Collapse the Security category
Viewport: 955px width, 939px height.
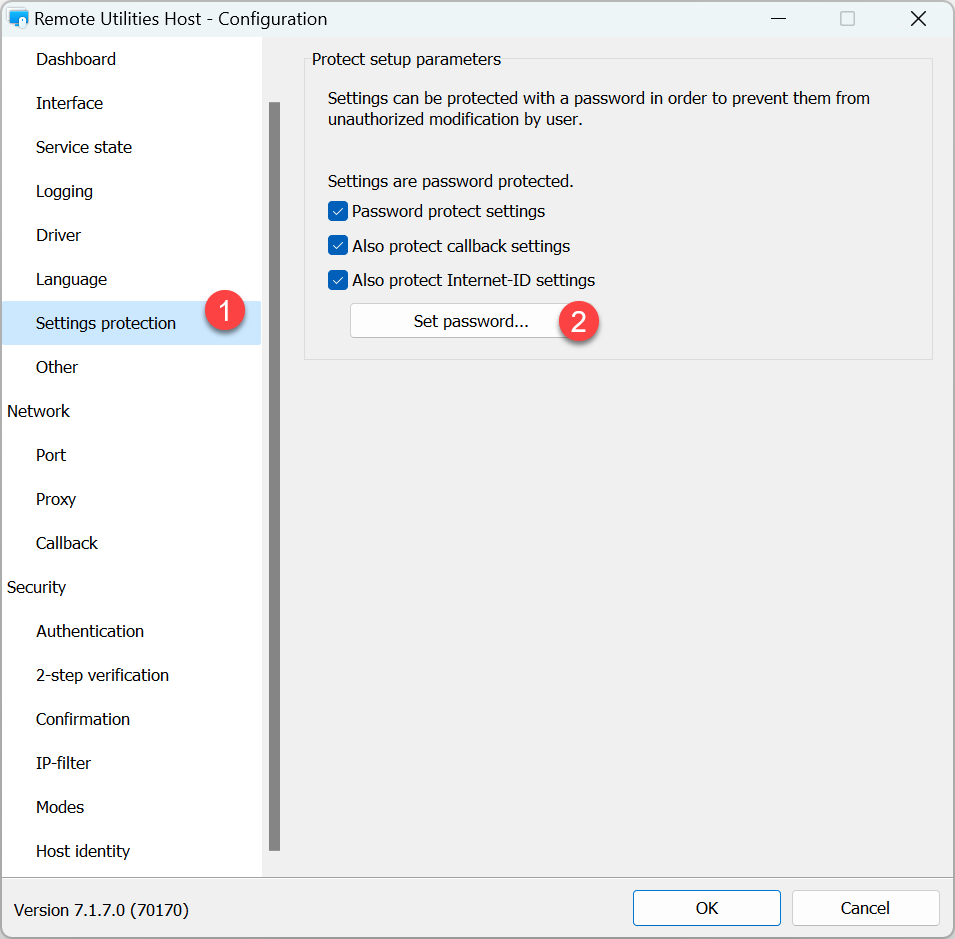pyautogui.click(x=36, y=587)
